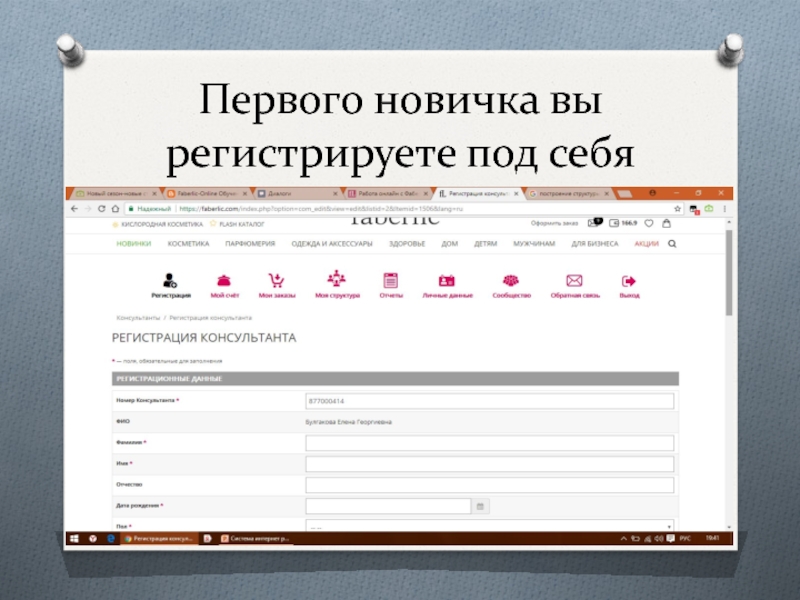Click the wishlist heart icon
Viewport: 800px width, 600px height.
point(648,223)
